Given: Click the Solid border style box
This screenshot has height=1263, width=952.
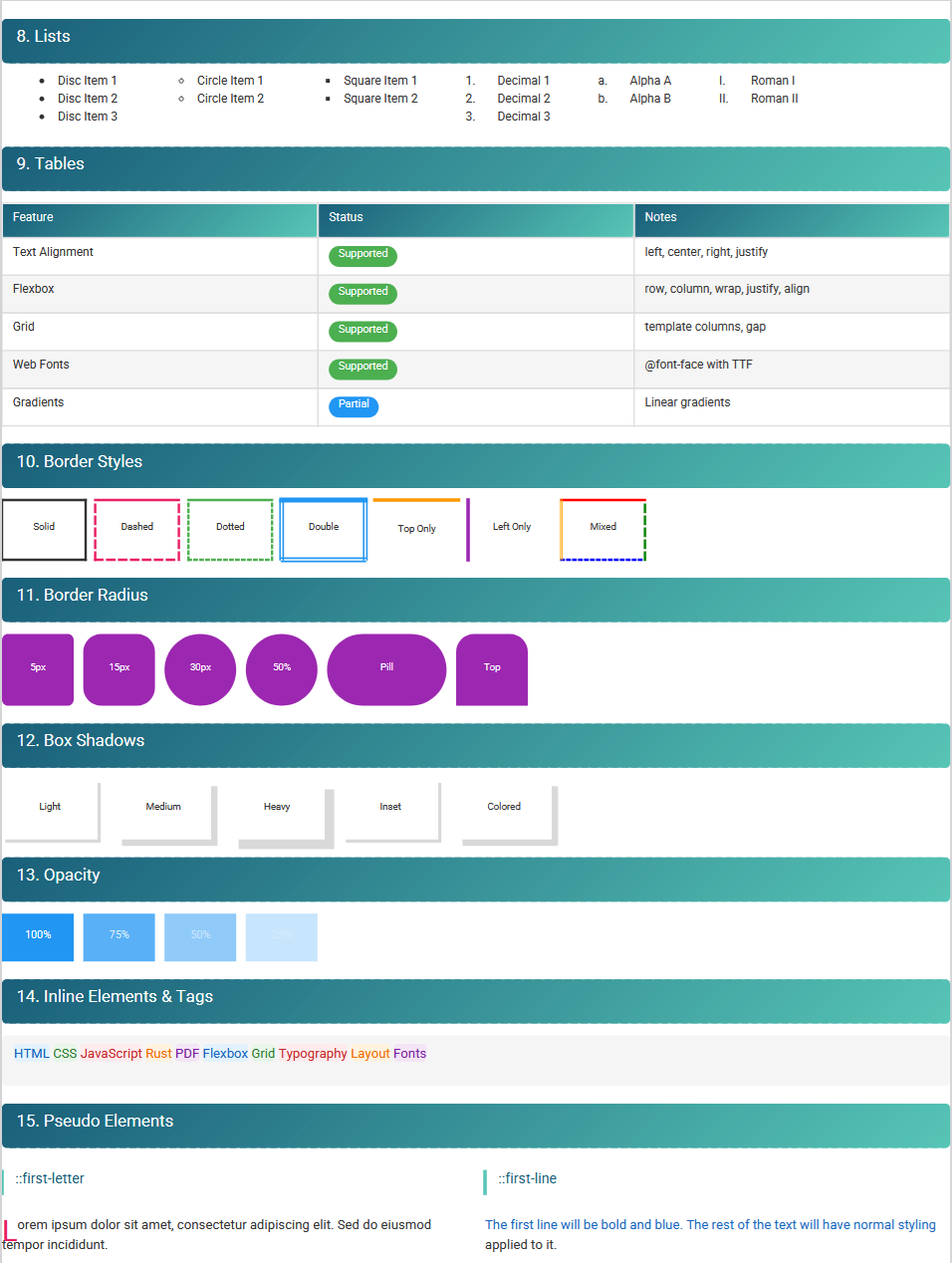Looking at the screenshot, I should point(44,529).
